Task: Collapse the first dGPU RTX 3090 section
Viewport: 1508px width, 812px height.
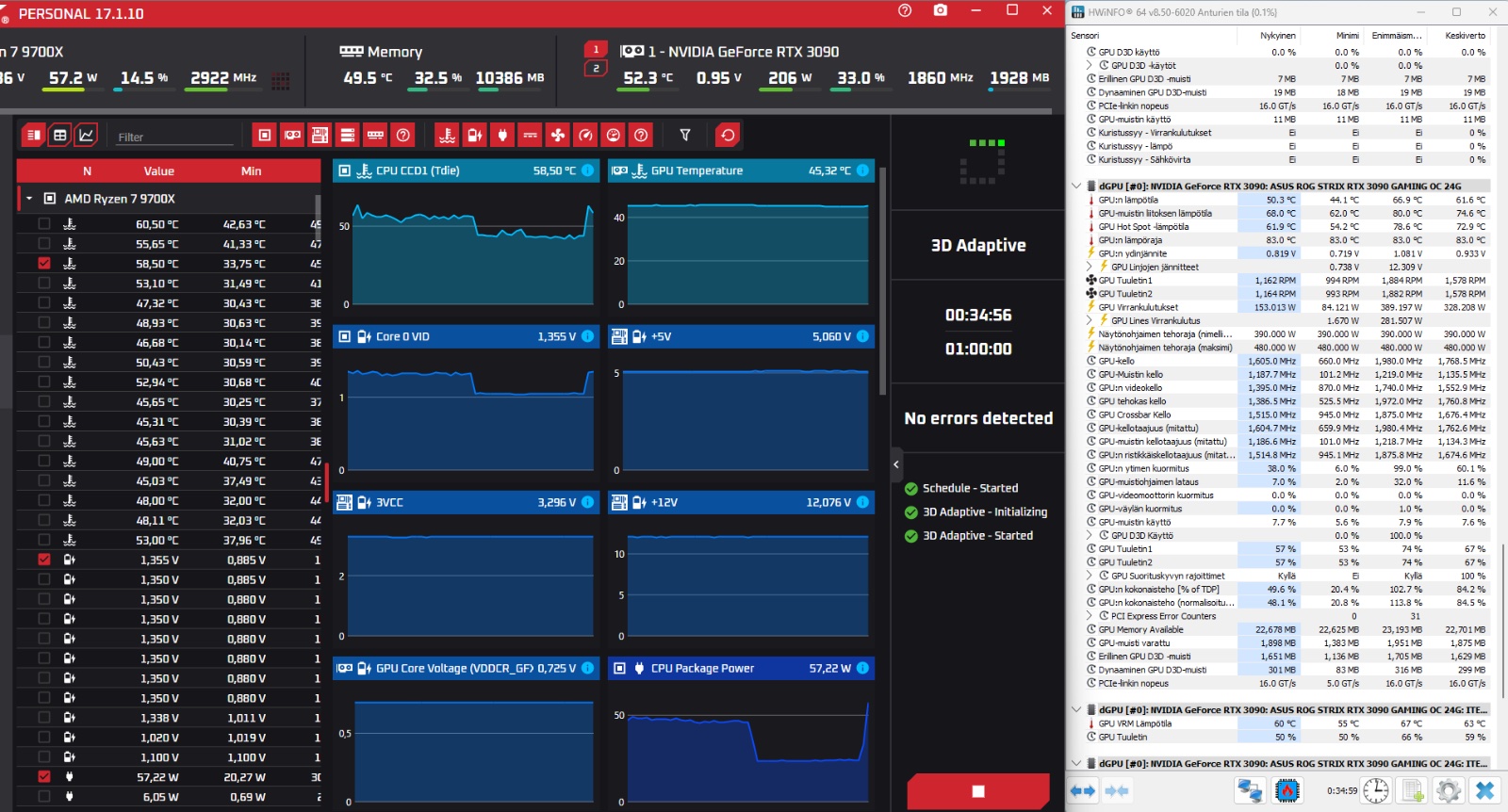Action: click(x=1076, y=187)
